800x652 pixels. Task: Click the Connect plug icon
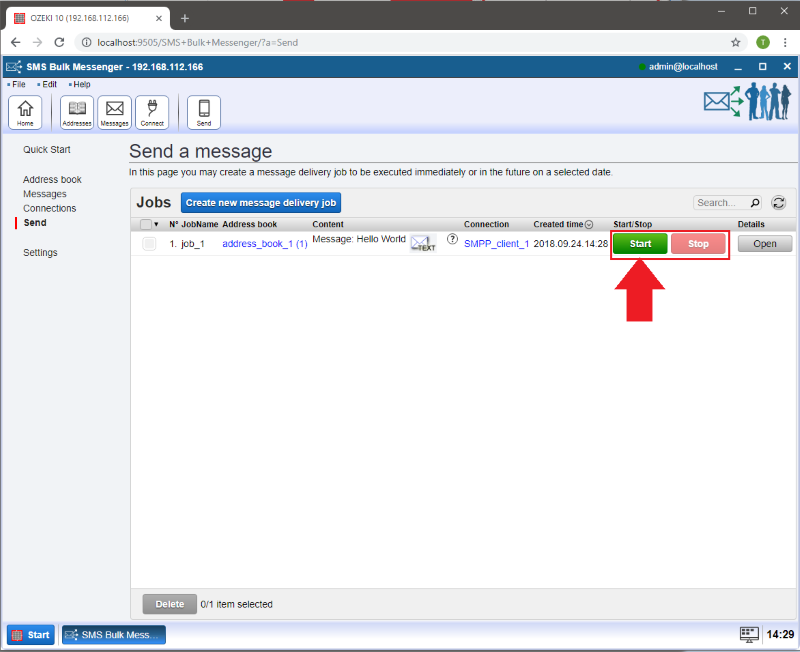(x=152, y=112)
